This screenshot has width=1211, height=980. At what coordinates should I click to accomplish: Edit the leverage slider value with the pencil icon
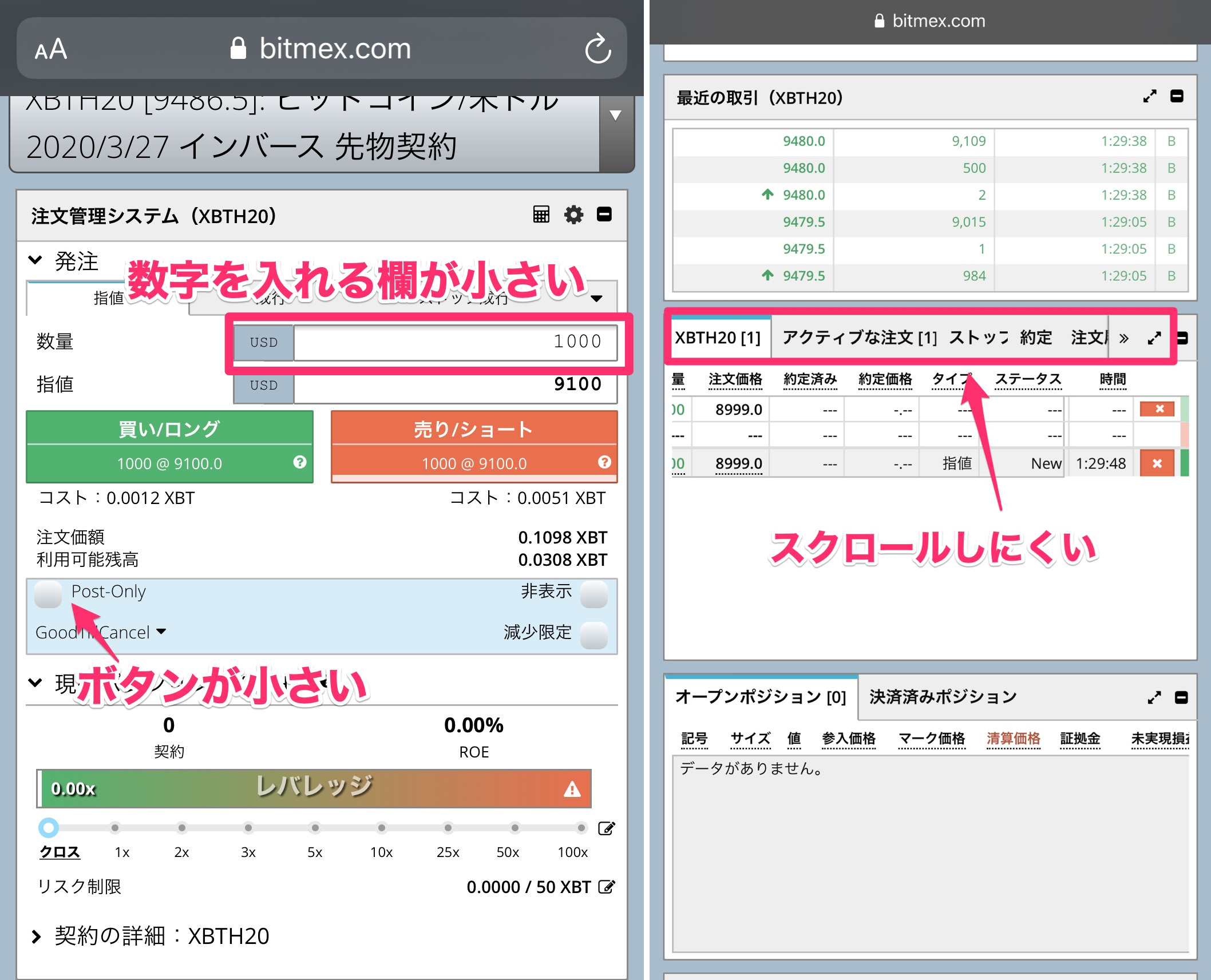[606, 828]
